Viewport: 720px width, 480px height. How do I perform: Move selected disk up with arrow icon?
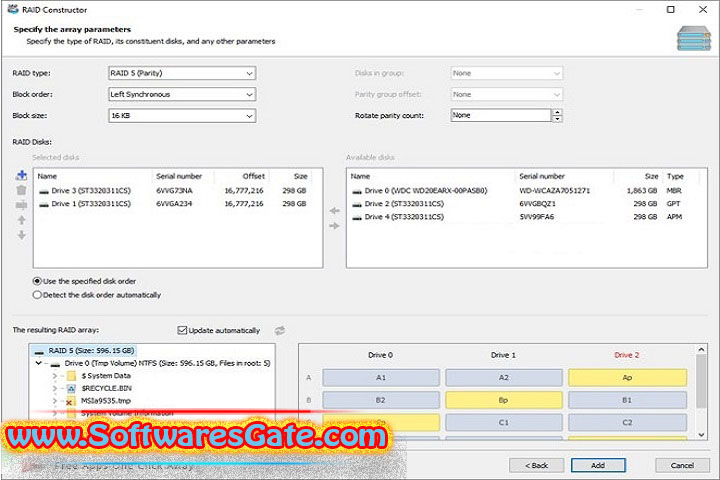[21, 220]
